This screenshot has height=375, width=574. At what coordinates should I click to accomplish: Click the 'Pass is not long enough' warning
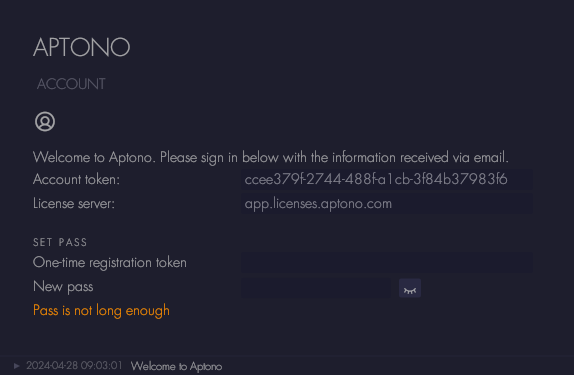point(101,311)
